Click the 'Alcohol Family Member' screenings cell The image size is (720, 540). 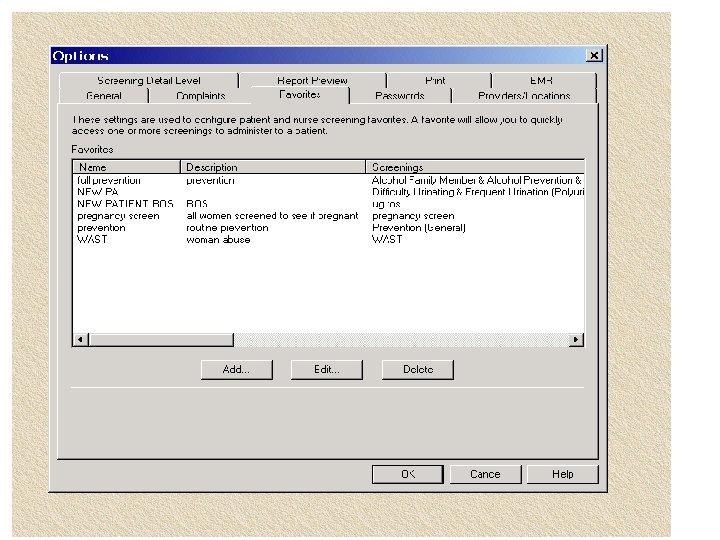(477, 180)
